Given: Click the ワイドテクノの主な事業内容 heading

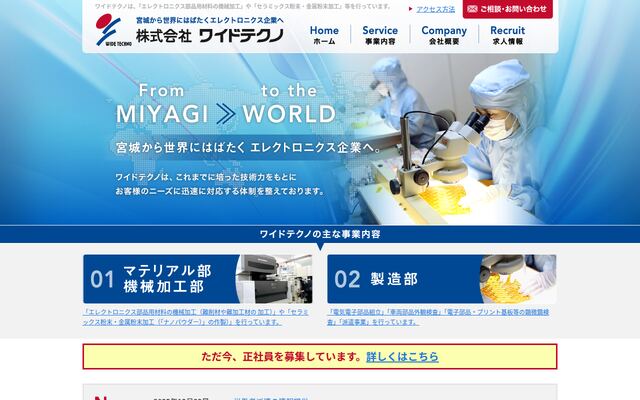Looking at the screenshot, I should click(320, 234).
